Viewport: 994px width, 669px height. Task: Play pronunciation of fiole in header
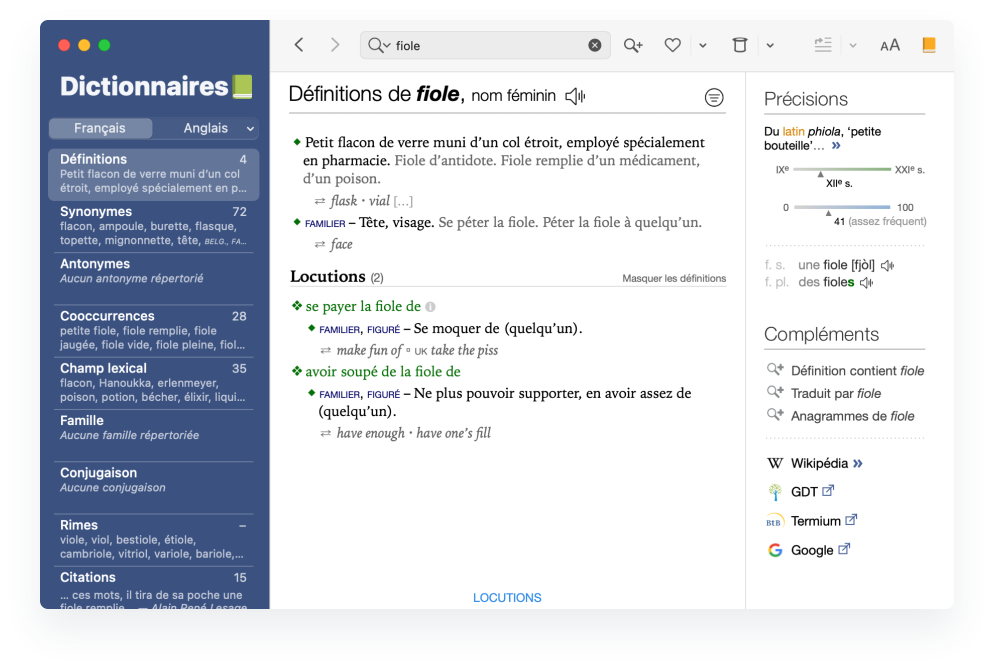click(575, 96)
